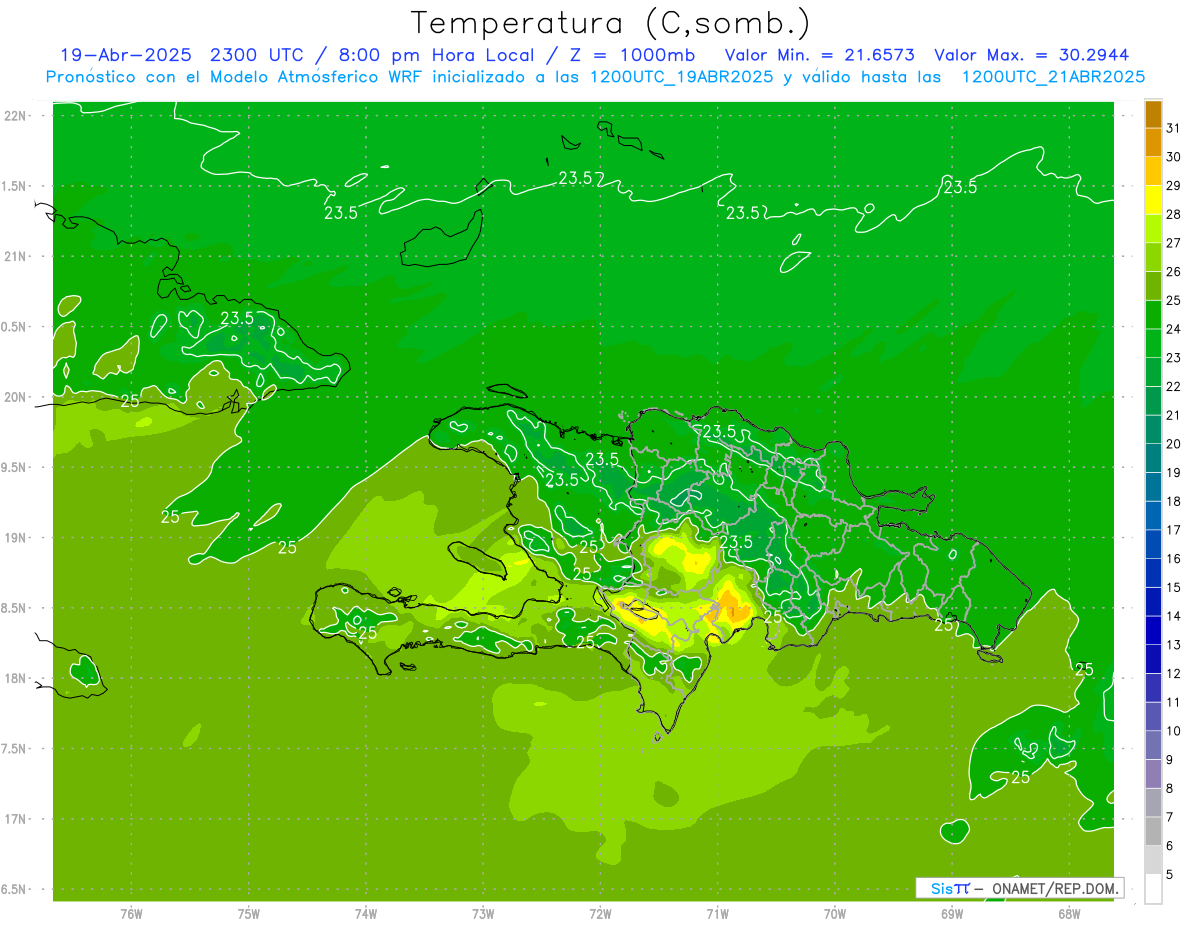Viewport: 1200px width, 927px height.
Task: Click the '21N' latitude axis label
Action: point(16,256)
